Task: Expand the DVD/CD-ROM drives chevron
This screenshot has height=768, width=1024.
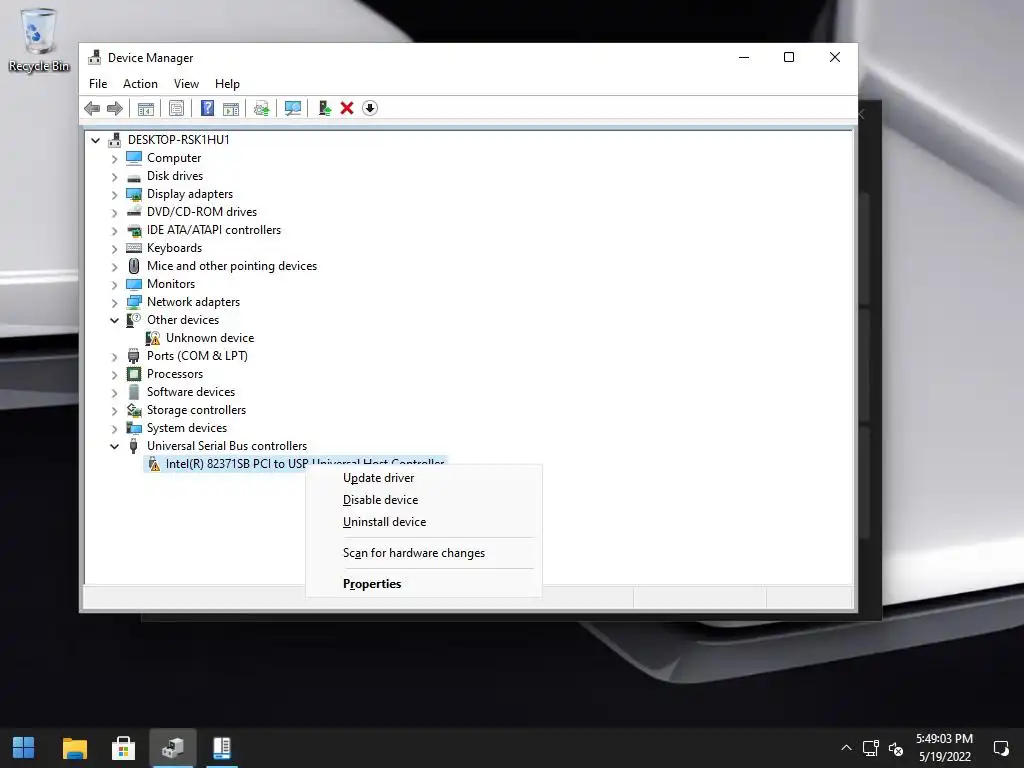Action: [x=114, y=213]
